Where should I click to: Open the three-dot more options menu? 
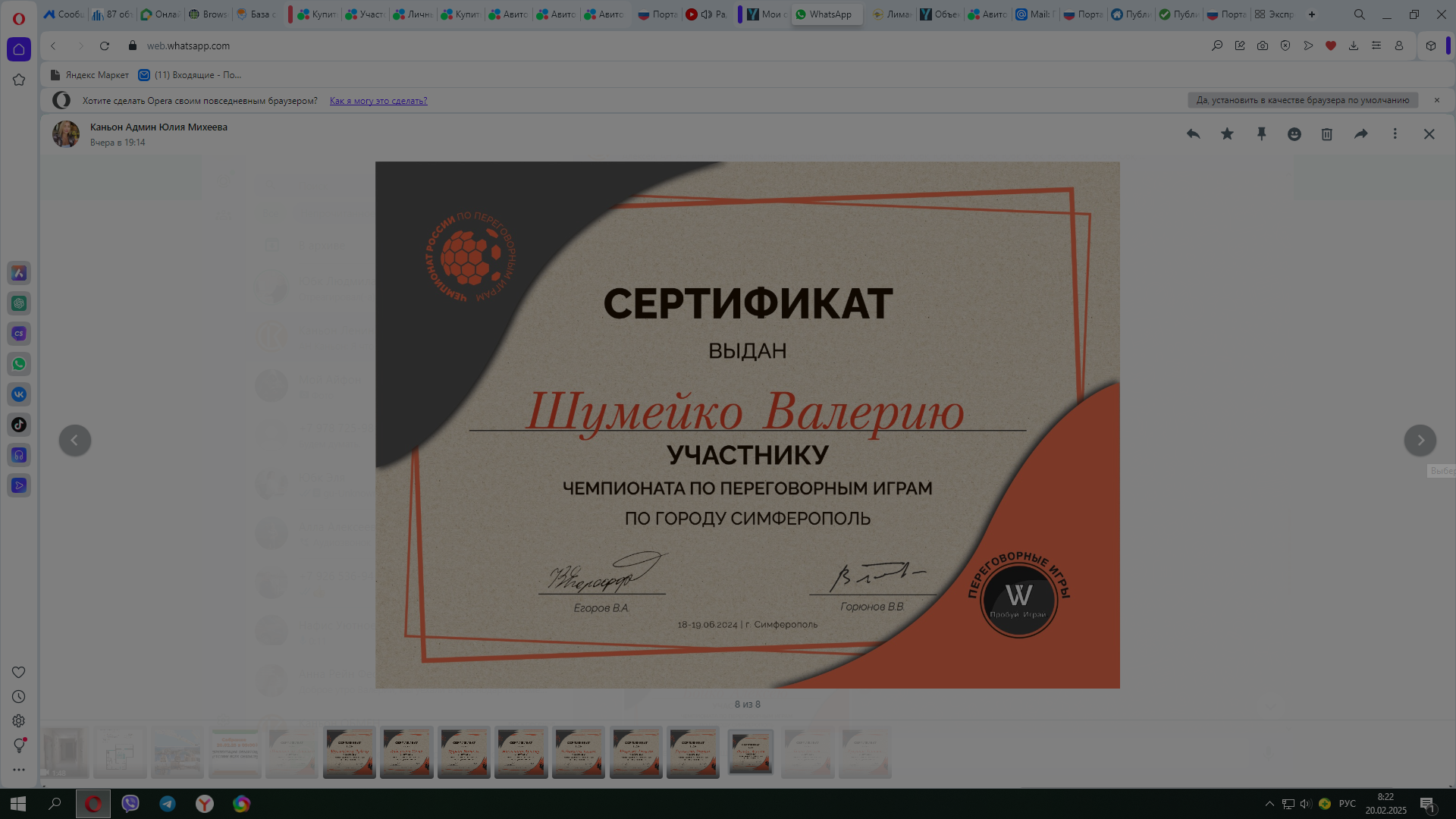[x=1395, y=134]
